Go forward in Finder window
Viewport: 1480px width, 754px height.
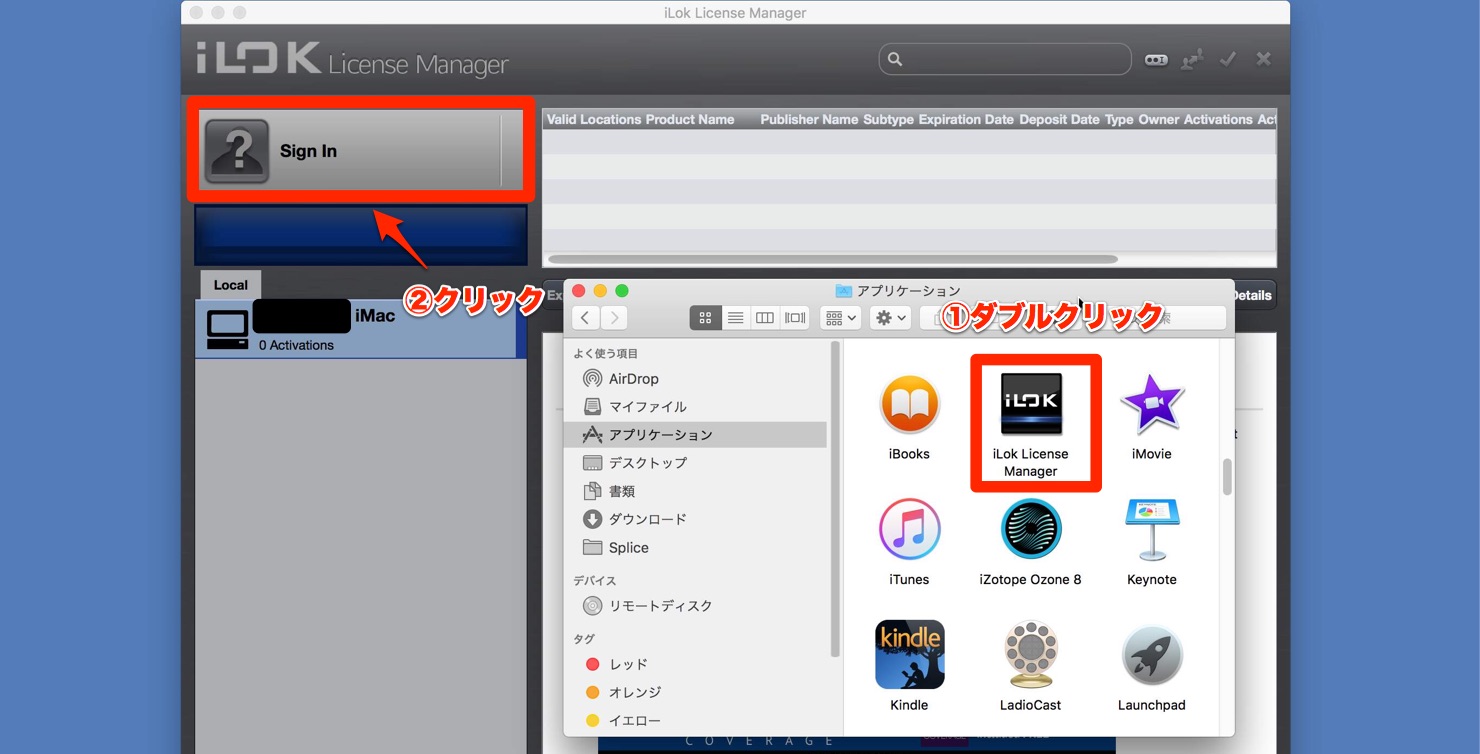(613, 318)
